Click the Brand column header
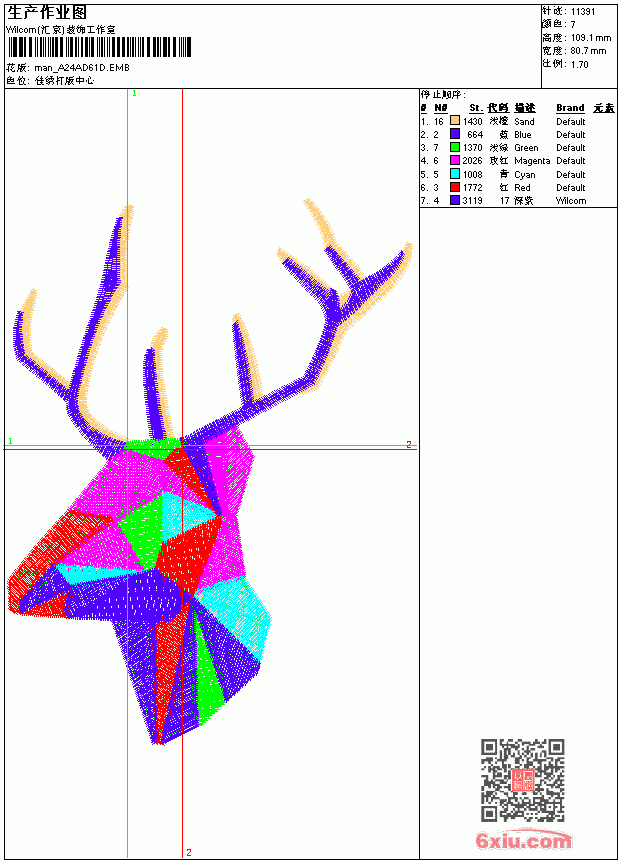 tap(570, 108)
